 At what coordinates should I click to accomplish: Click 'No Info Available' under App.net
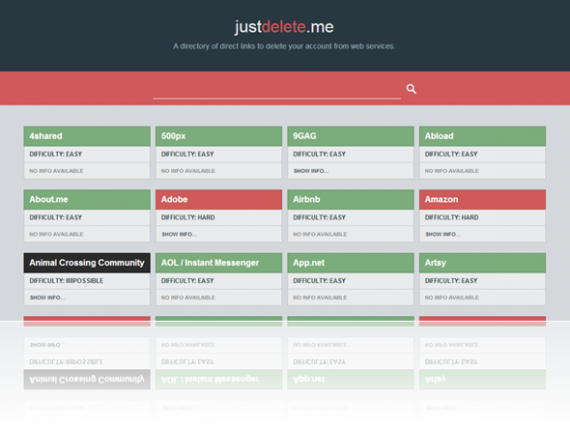point(320,298)
